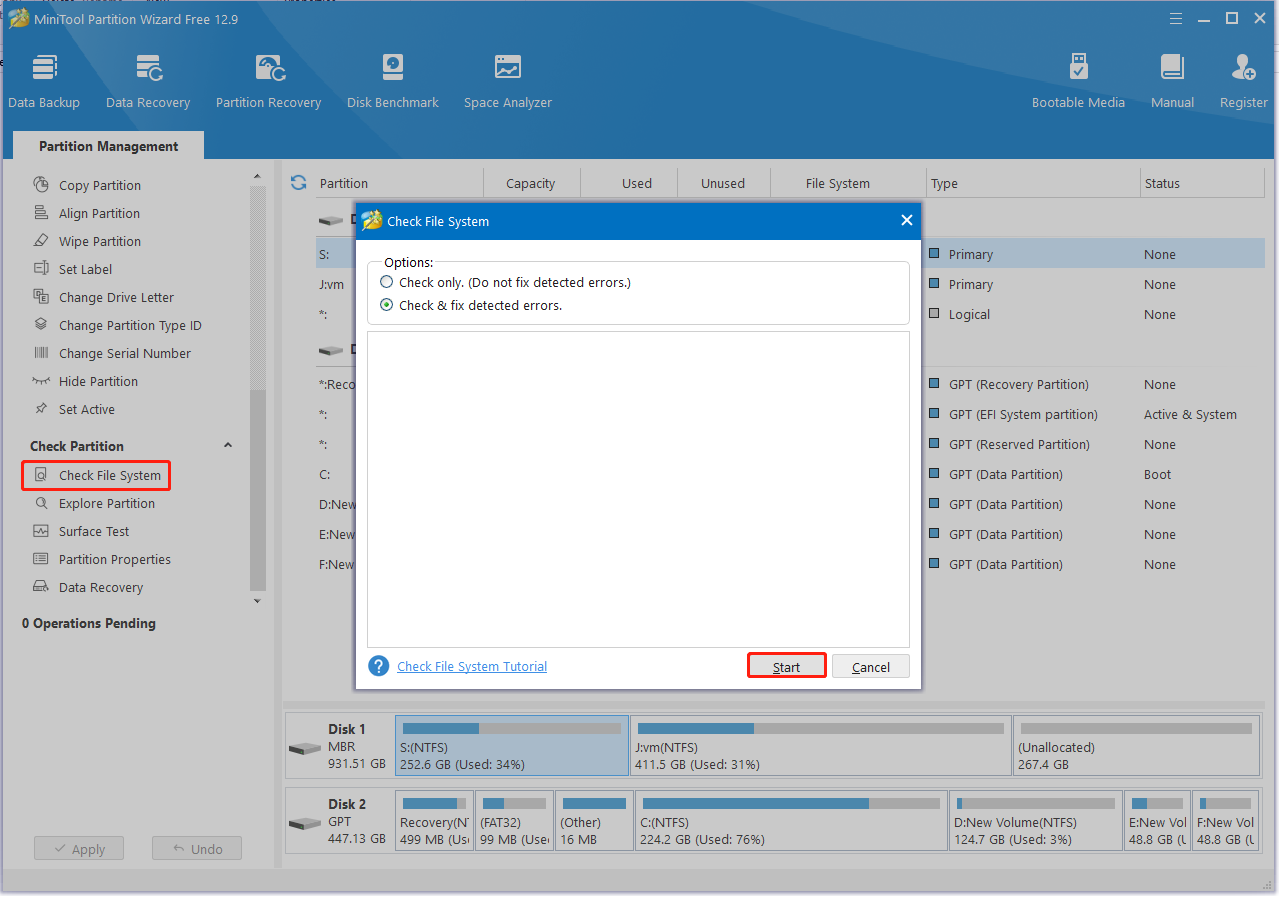Select the Recovery 499 MB block
The width and height of the screenshot is (1279, 899).
[434, 820]
